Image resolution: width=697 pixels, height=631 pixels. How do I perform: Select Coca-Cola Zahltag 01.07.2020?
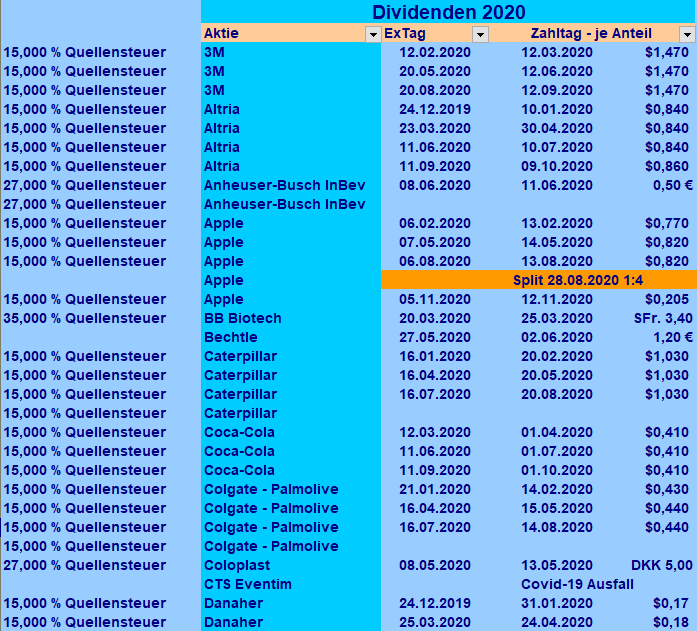[557, 451]
